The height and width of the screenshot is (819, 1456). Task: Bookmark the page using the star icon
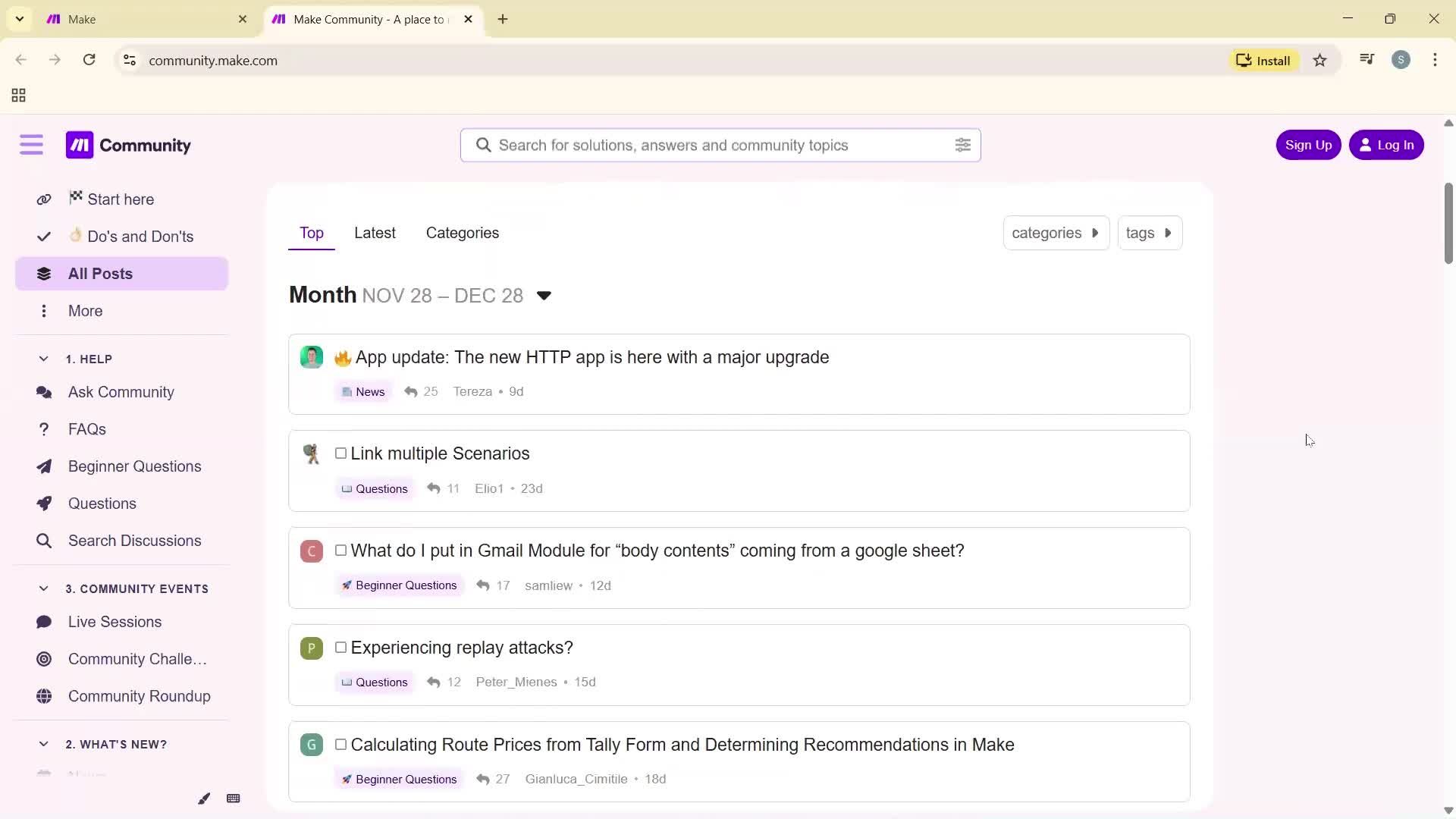[x=1319, y=60]
